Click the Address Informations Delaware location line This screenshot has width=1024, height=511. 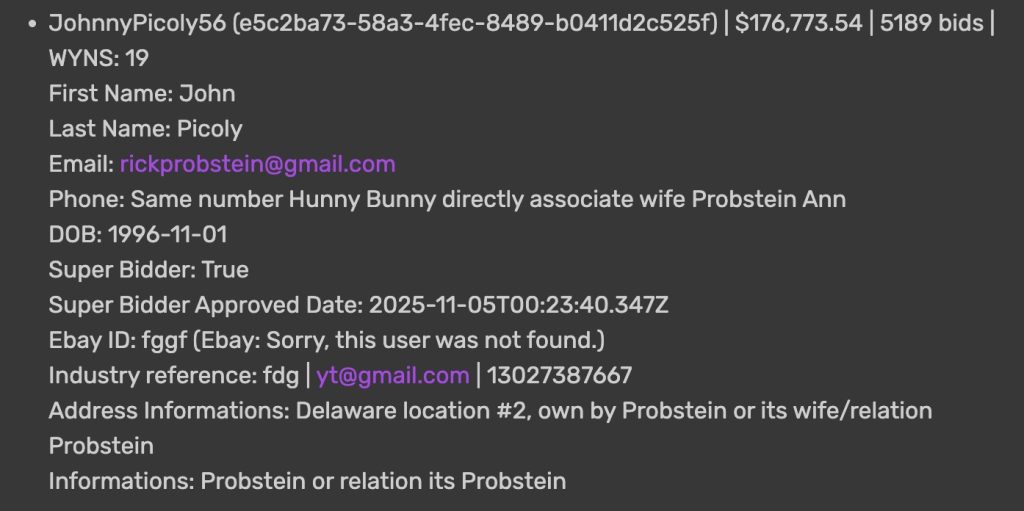pyautogui.click(x=490, y=411)
